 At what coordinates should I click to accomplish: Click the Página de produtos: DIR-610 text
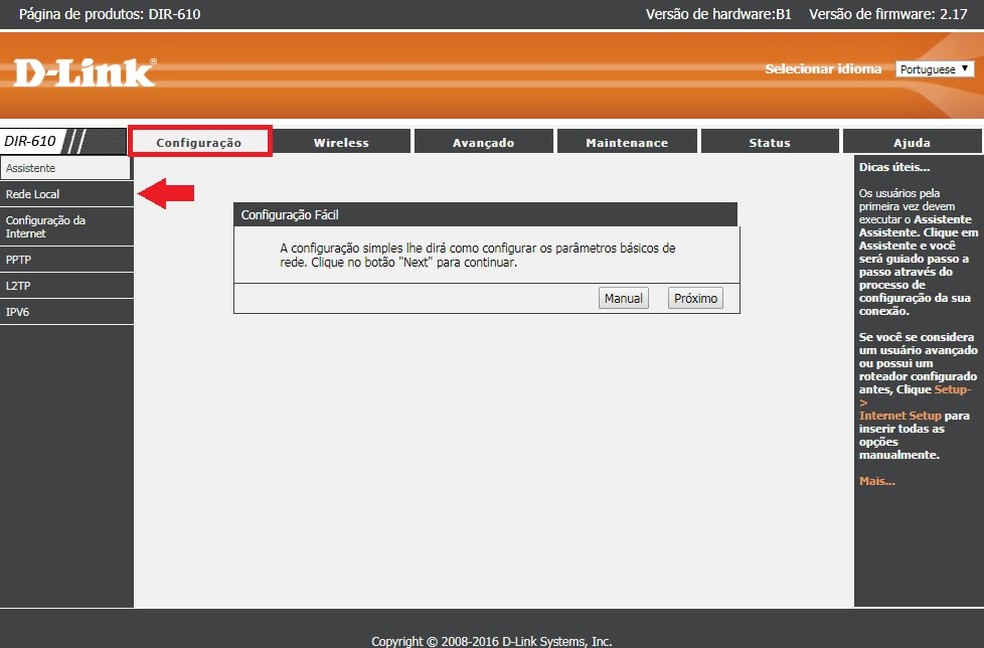pyautogui.click(x=110, y=14)
